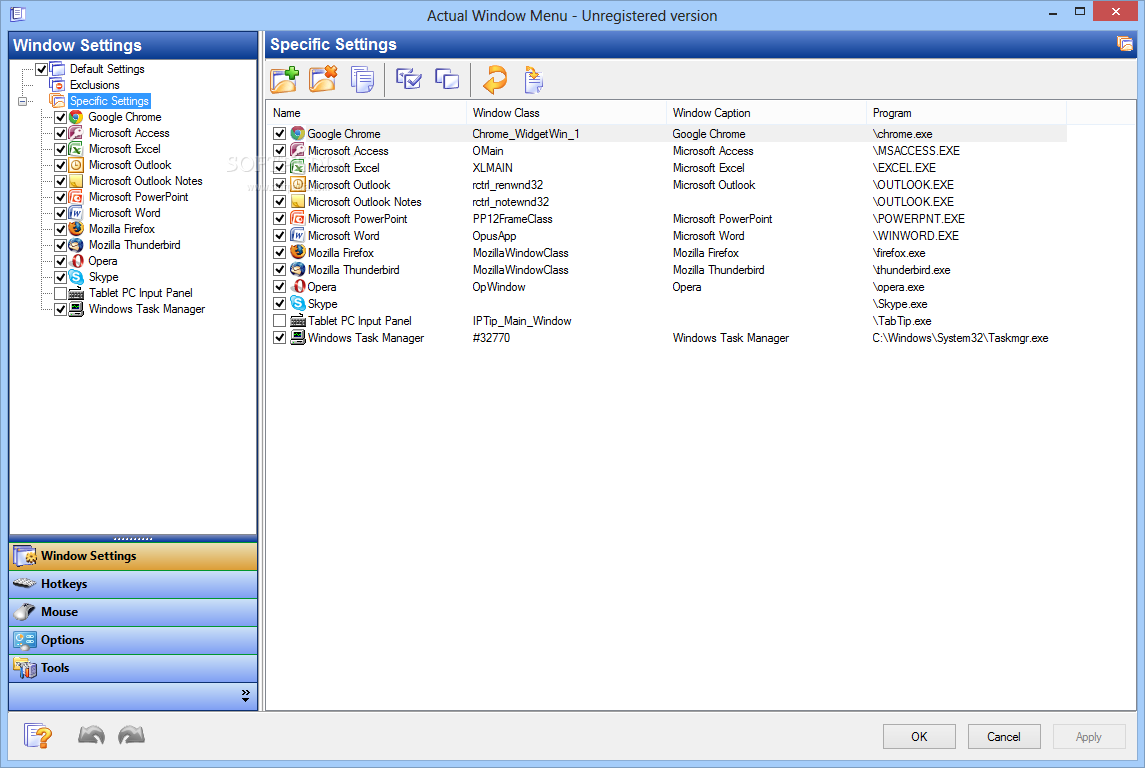Click the check all rules icon
This screenshot has height=768, width=1145.
coord(408,79)
